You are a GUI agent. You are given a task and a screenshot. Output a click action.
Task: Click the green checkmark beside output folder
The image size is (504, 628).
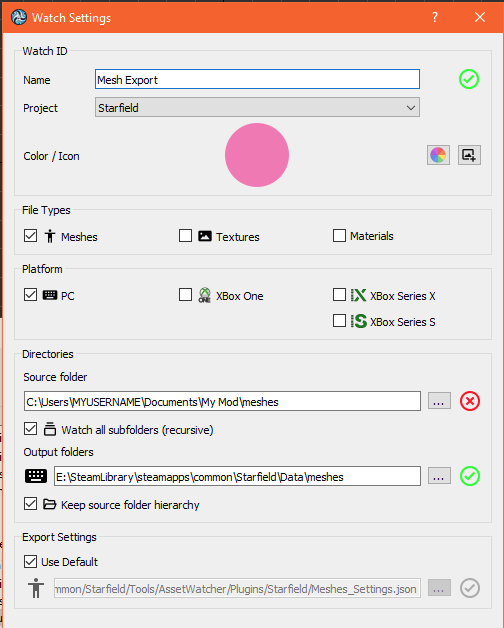(x=470, y=476)
